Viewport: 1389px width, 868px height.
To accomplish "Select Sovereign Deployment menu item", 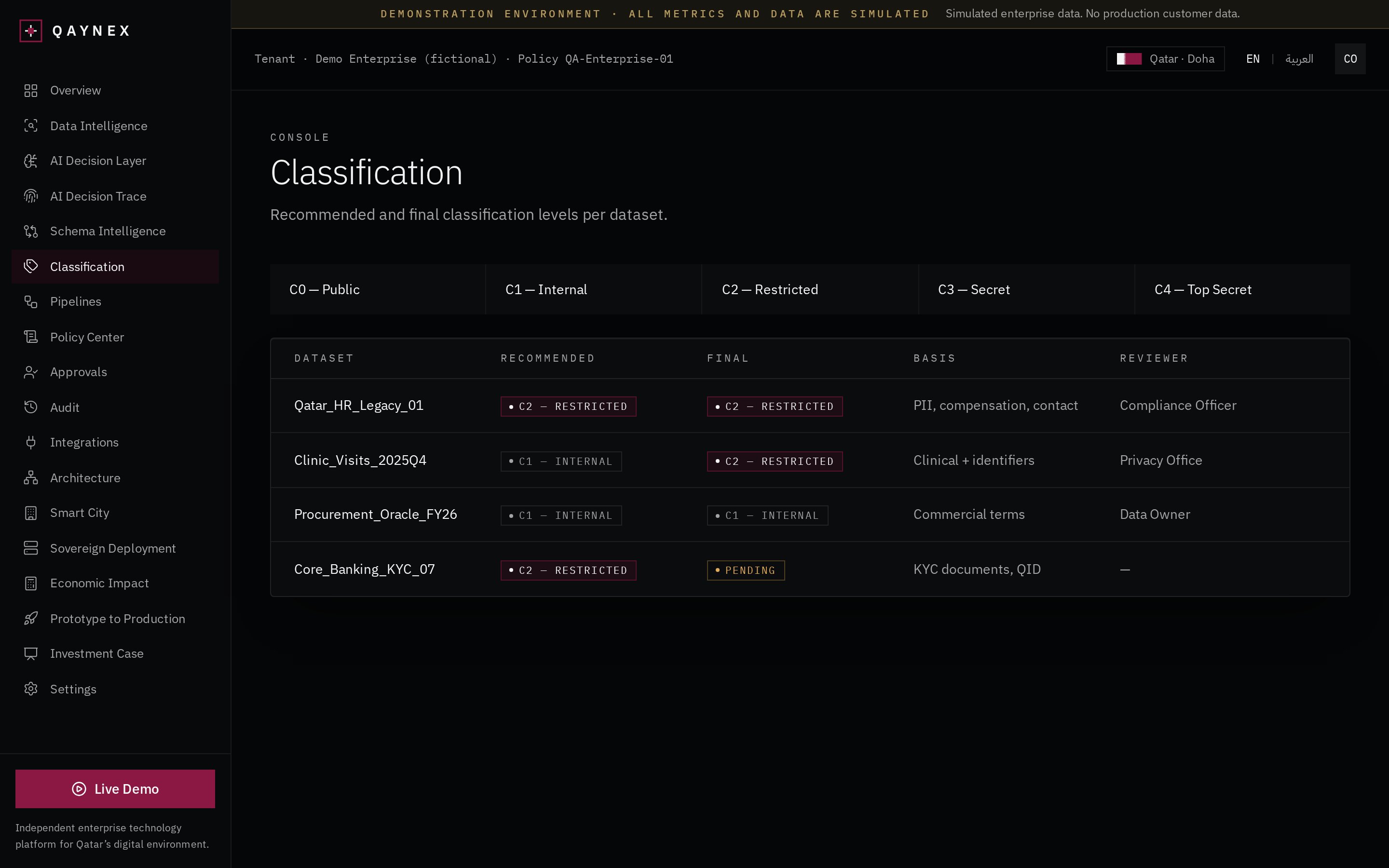I will (115, 548).
